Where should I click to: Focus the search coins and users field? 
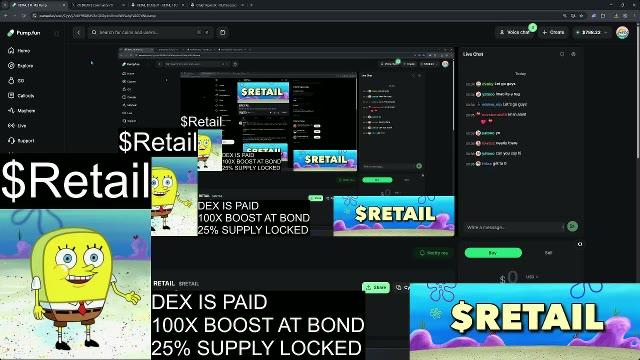pos(151,32)
